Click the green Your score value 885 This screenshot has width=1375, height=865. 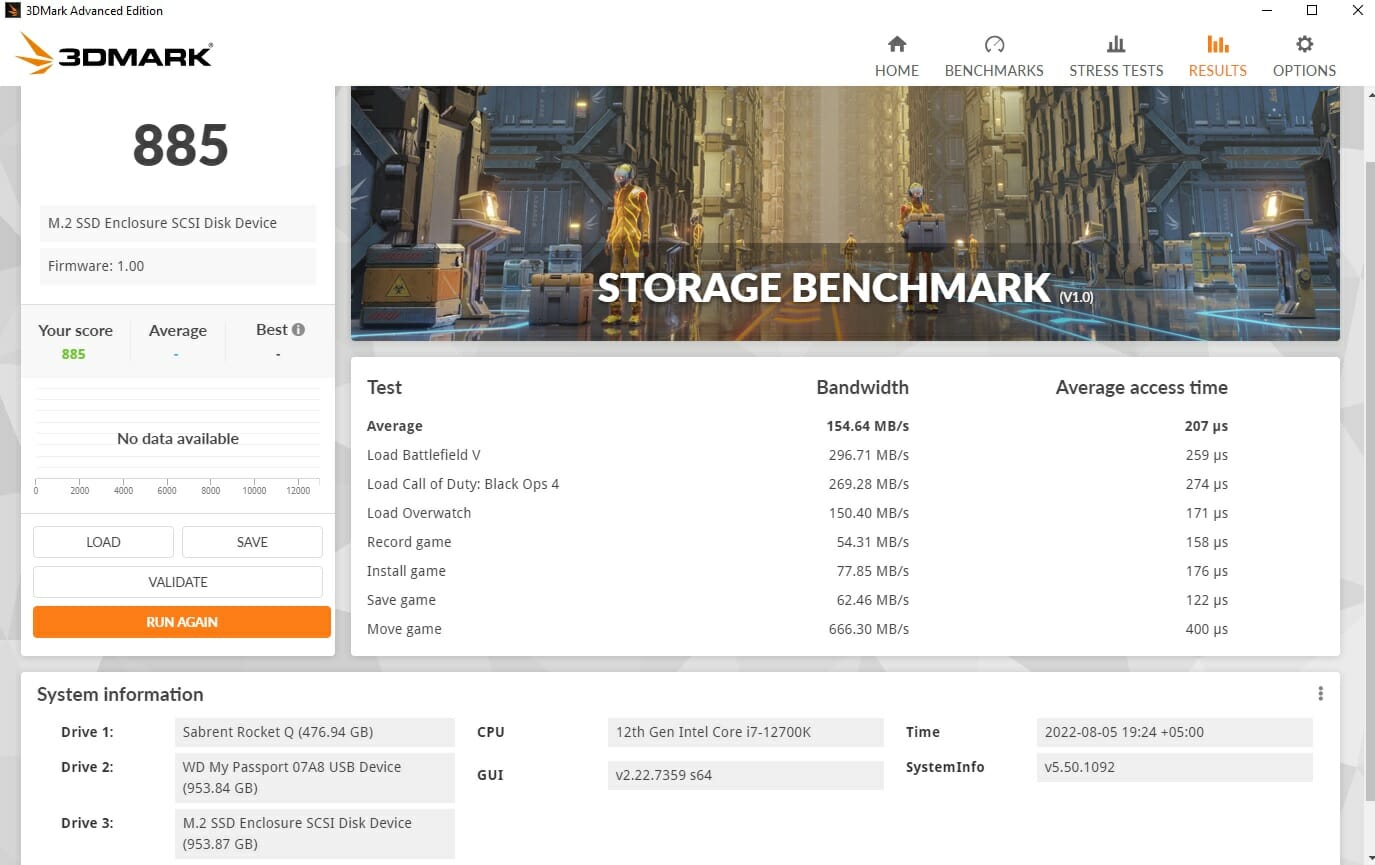click(74, 354)
